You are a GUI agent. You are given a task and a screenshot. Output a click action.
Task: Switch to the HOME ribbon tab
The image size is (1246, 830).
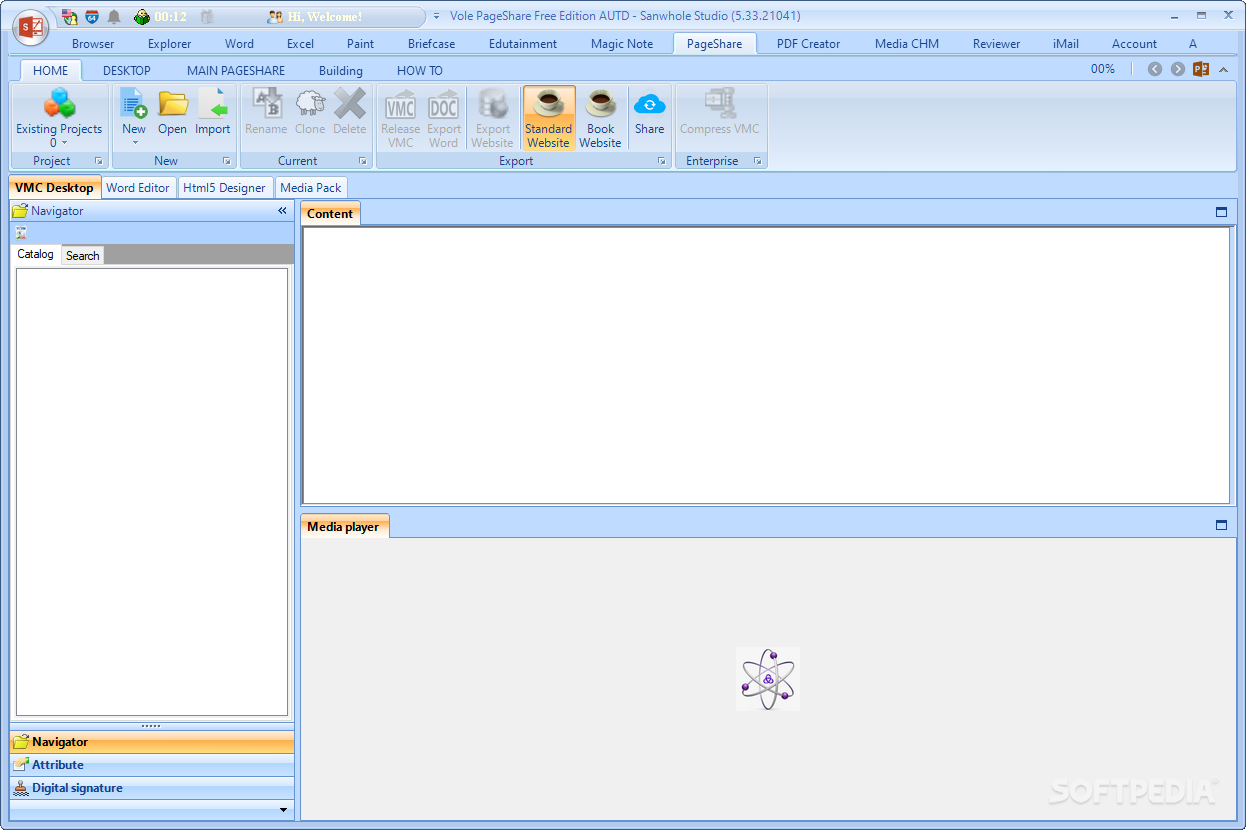(51, 70)
